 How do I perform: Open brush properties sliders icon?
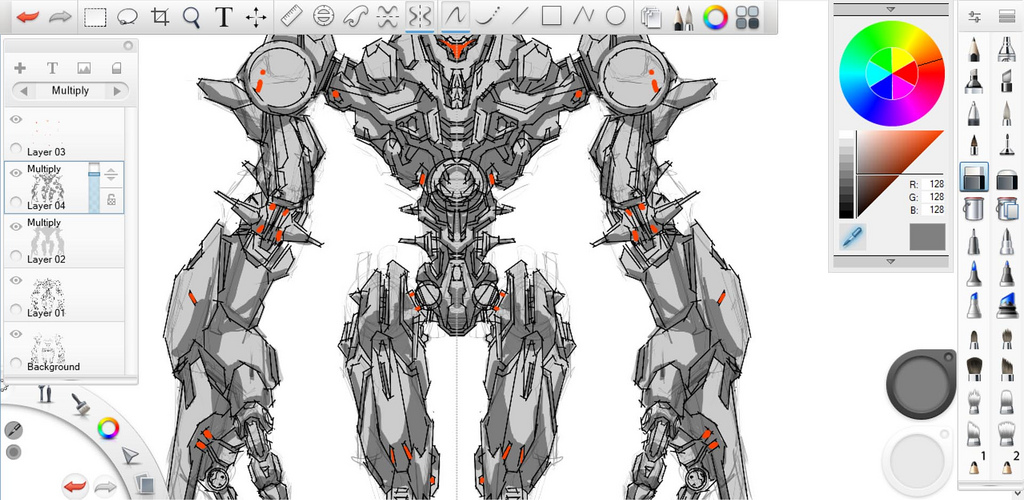pyautogui.click(x=974, y=17)
